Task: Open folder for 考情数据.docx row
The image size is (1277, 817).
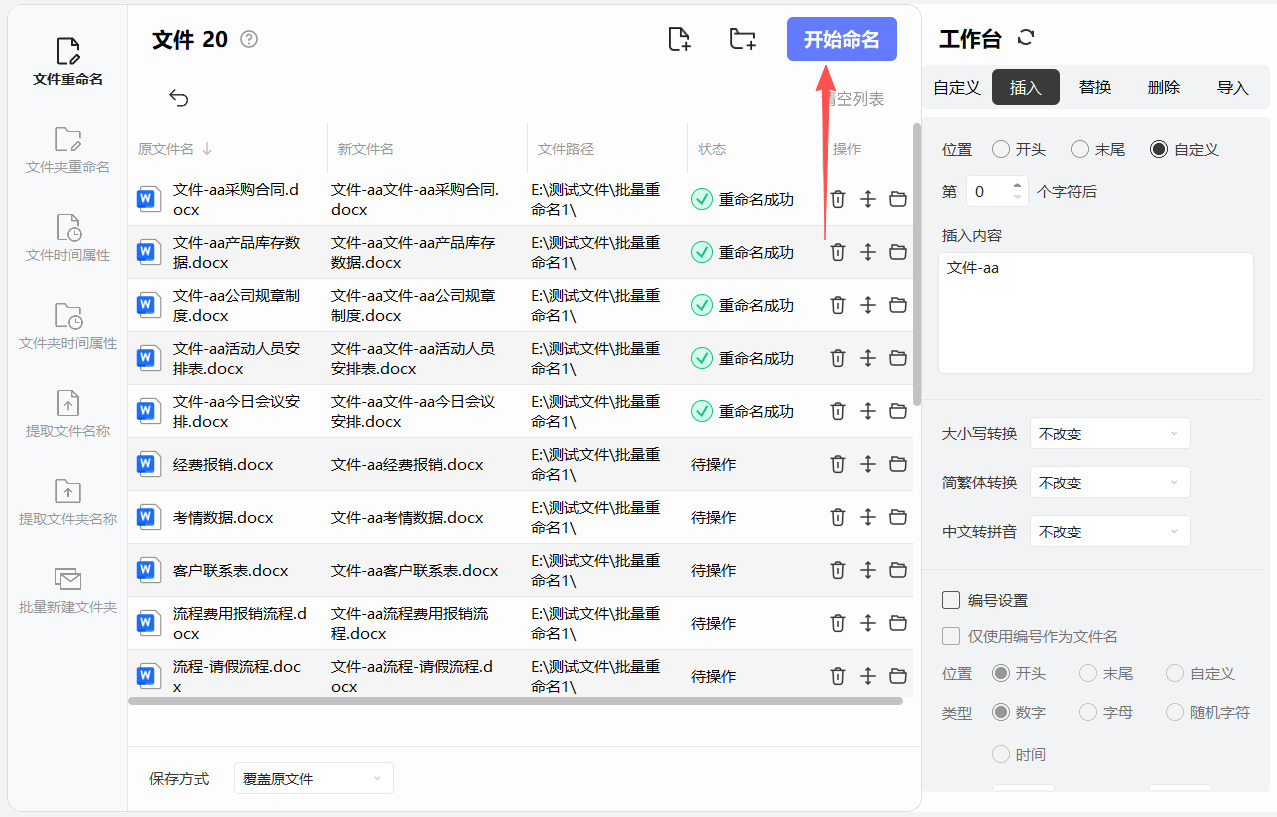Action: click(x=898, y=517)
